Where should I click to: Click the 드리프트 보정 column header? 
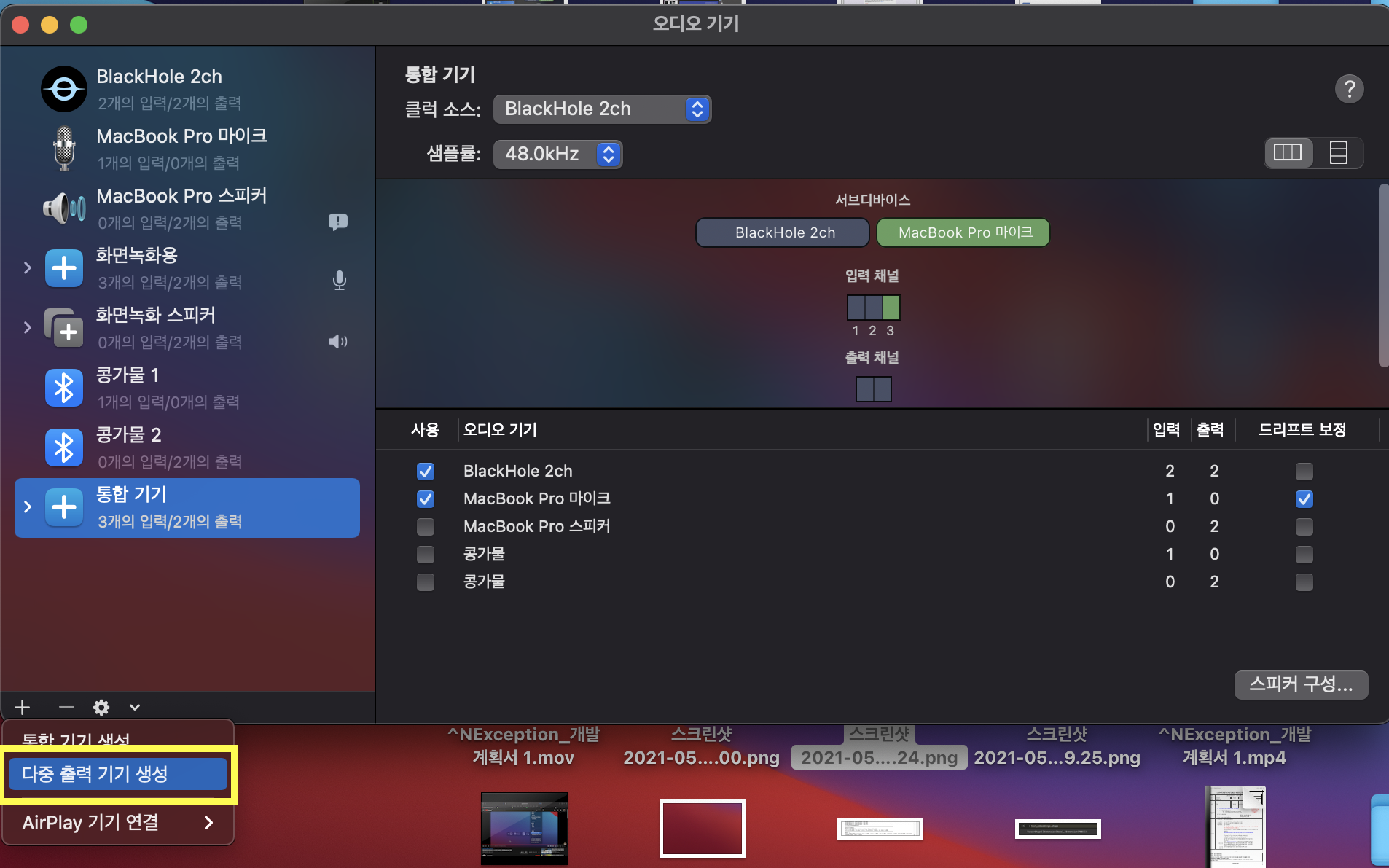point(1302,429)
